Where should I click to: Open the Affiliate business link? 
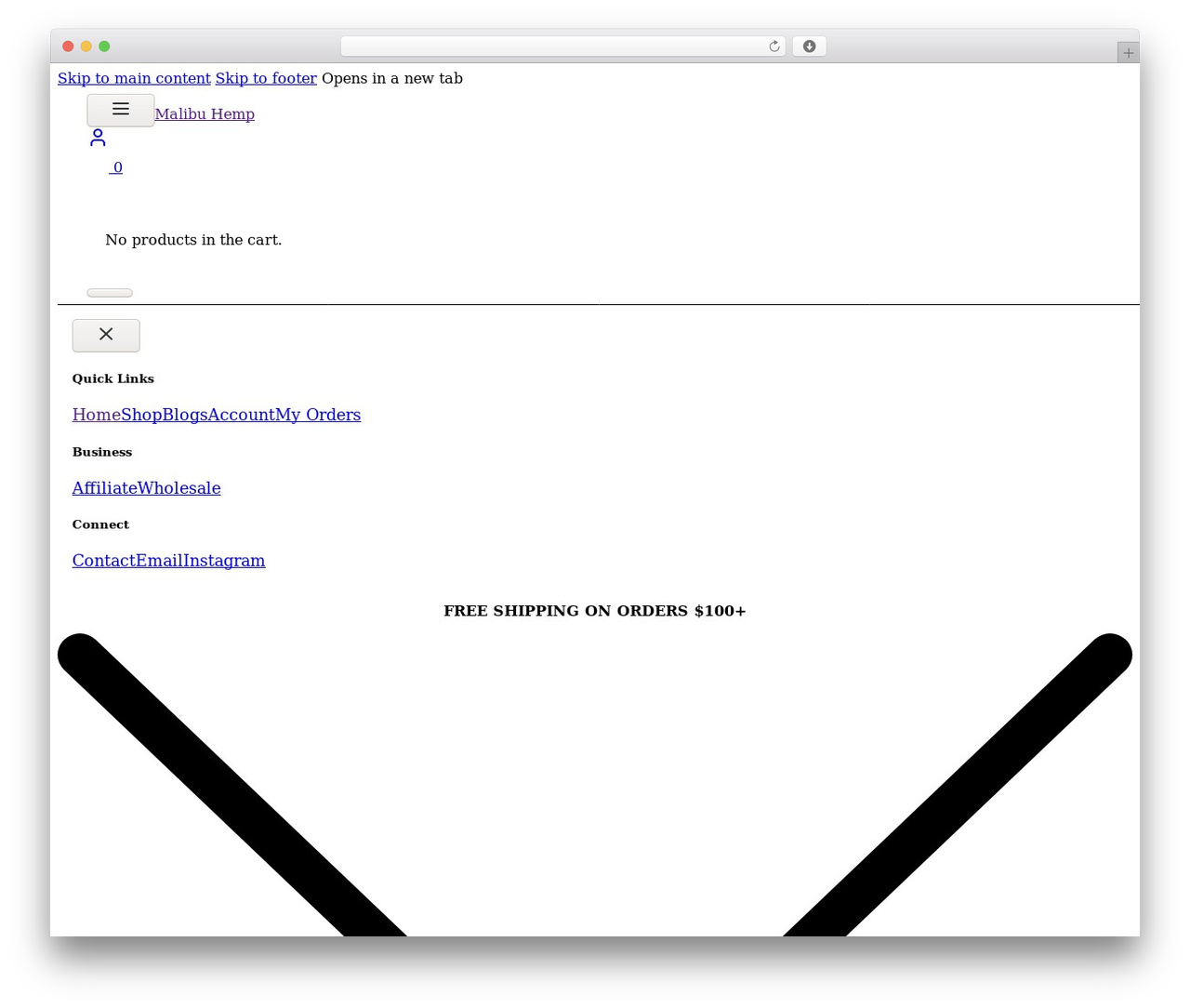(x=105, y=488)
